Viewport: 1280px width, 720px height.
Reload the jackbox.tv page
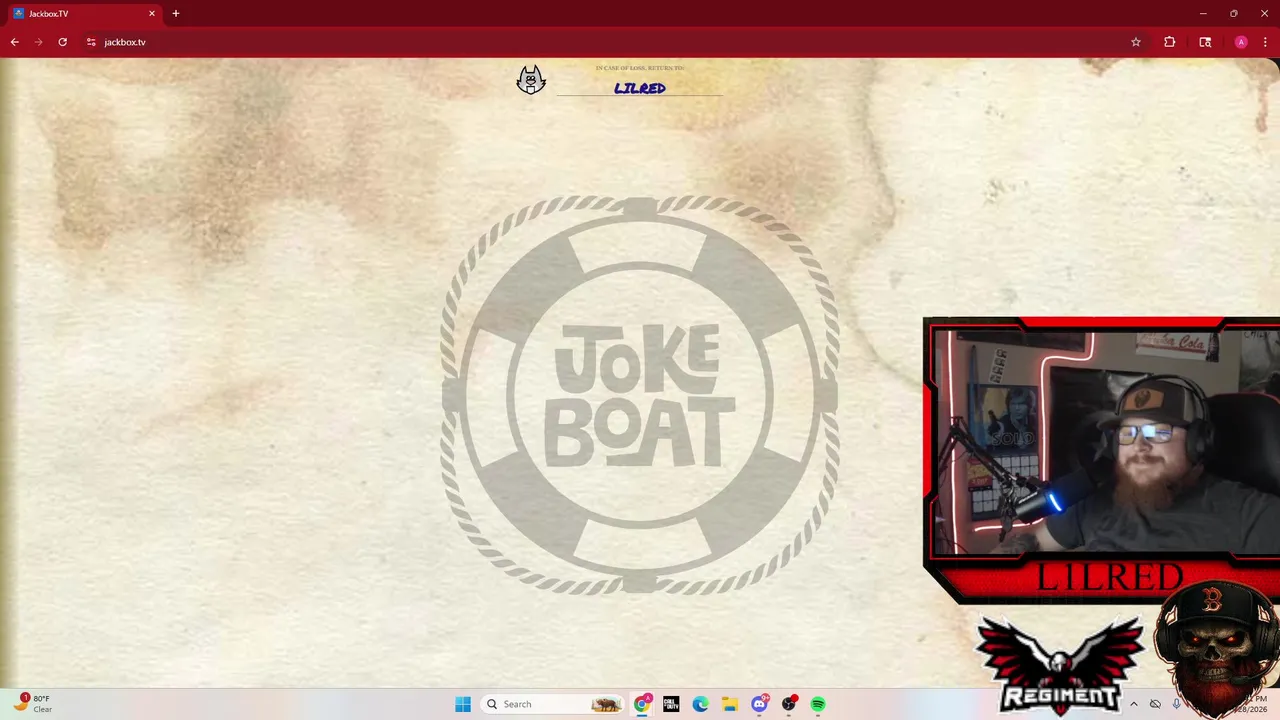(62, 42)
